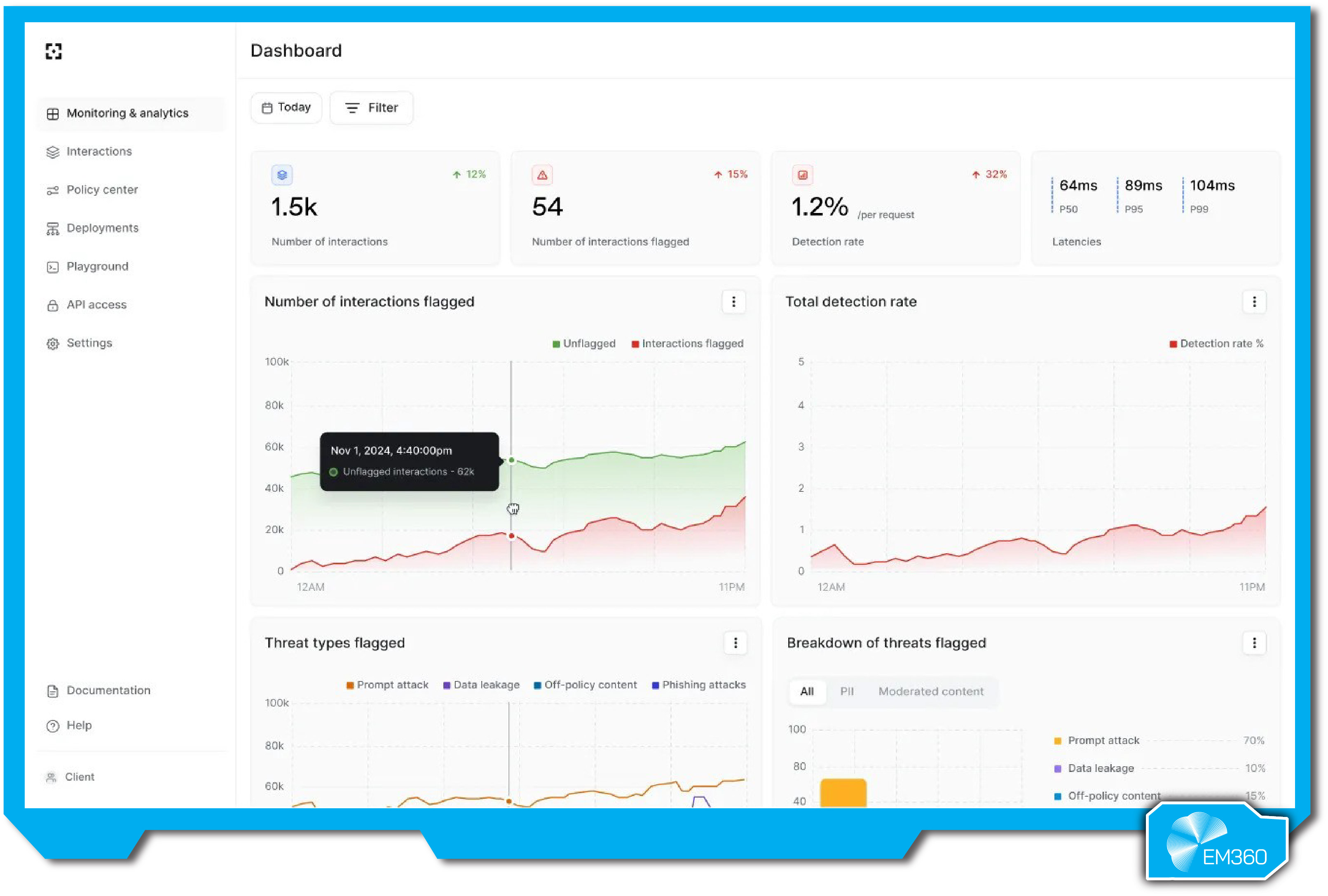Image resolution: width=1328 pixels, height=896 pixels.
Task: Click the app logo at top left
Action: click(x=53, y=51)
